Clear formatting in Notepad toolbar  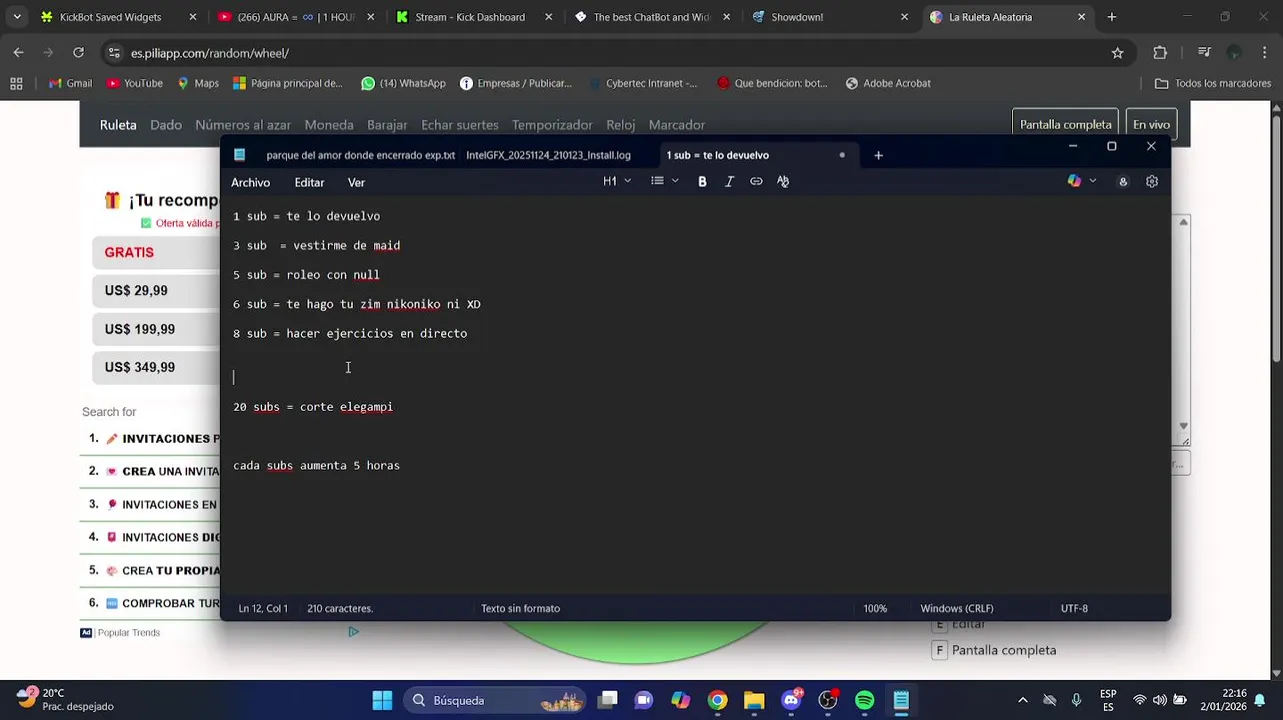click(x=783, y=181)
